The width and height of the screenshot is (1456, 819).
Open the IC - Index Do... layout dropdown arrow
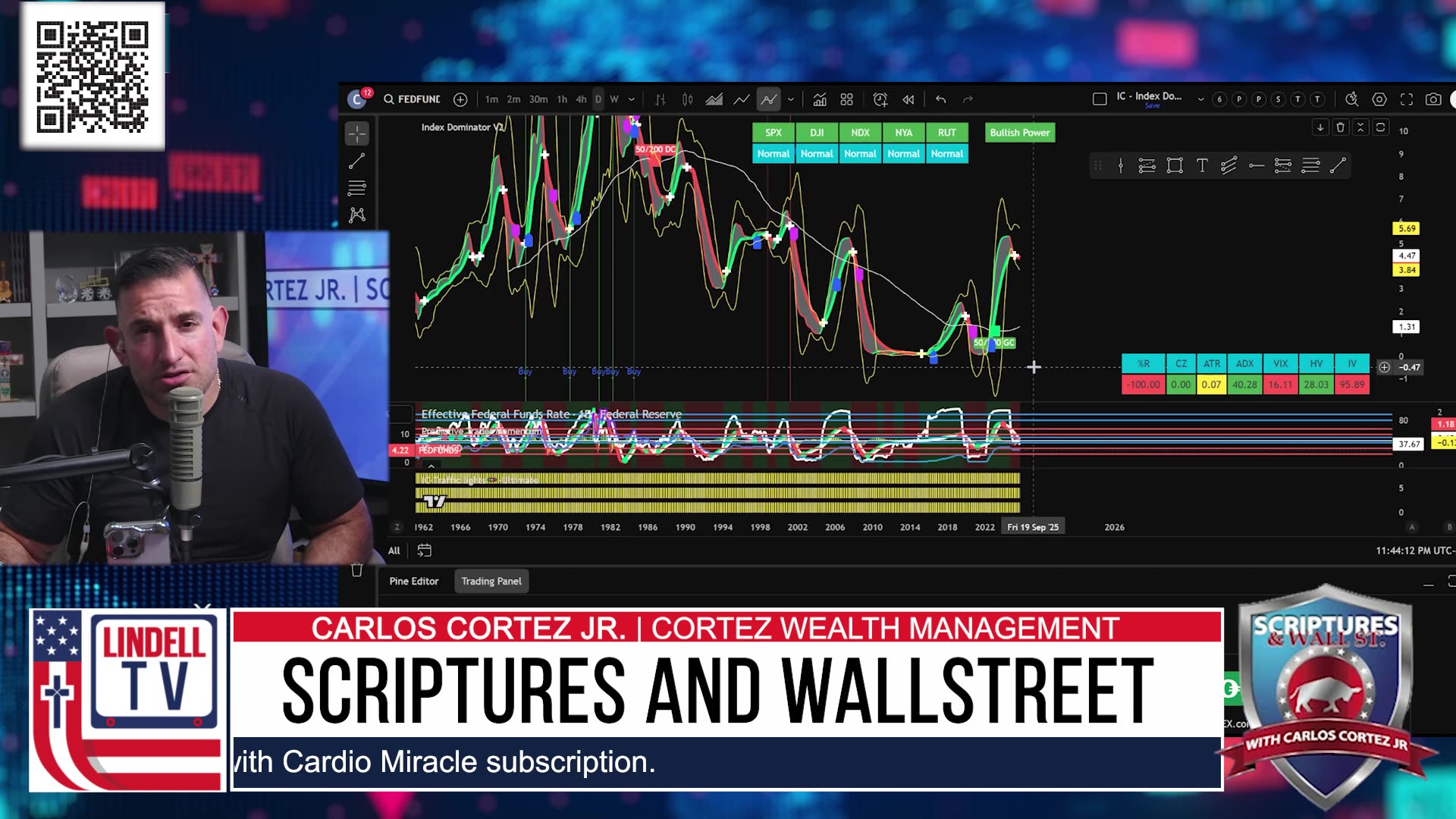[x=1200, y=99]
